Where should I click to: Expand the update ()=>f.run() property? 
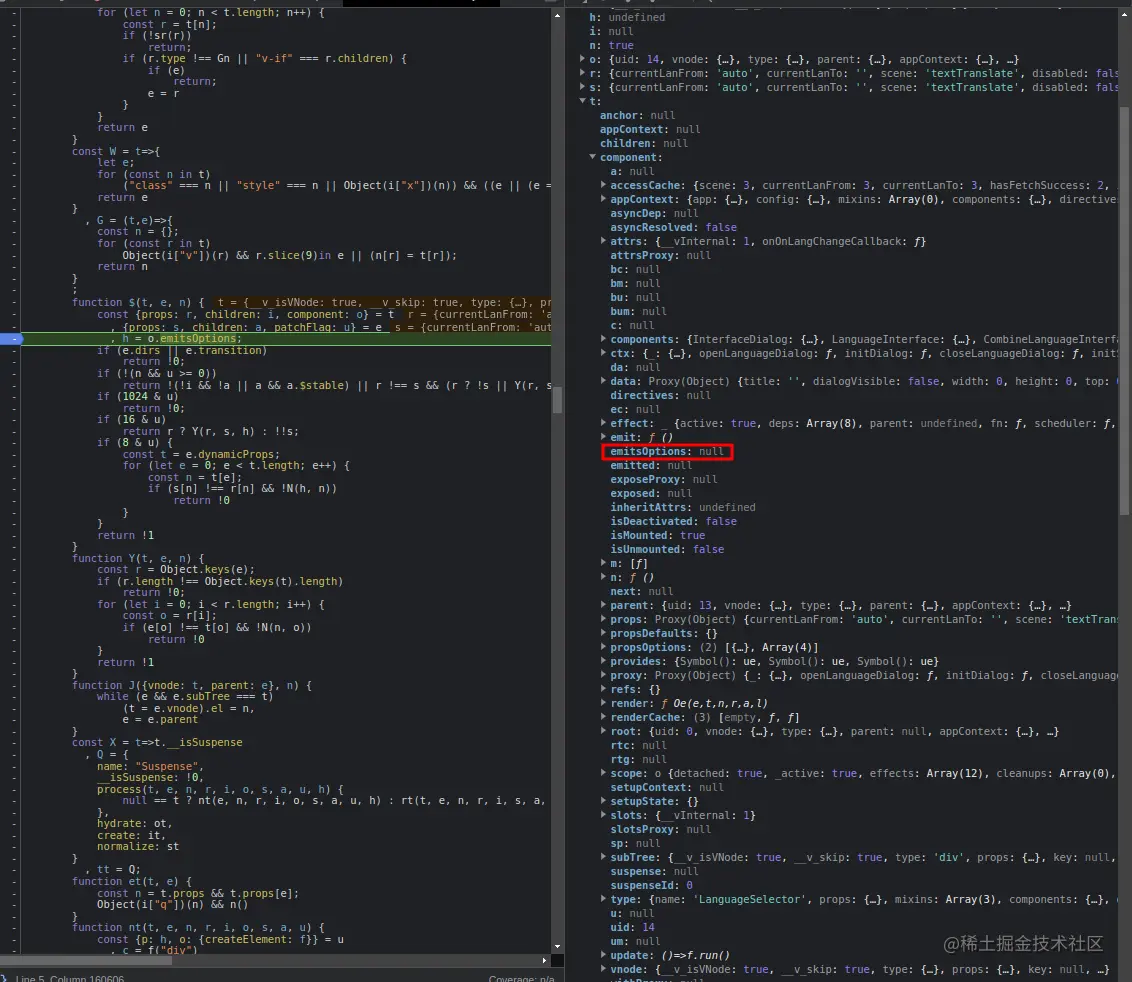pos(604,955)
